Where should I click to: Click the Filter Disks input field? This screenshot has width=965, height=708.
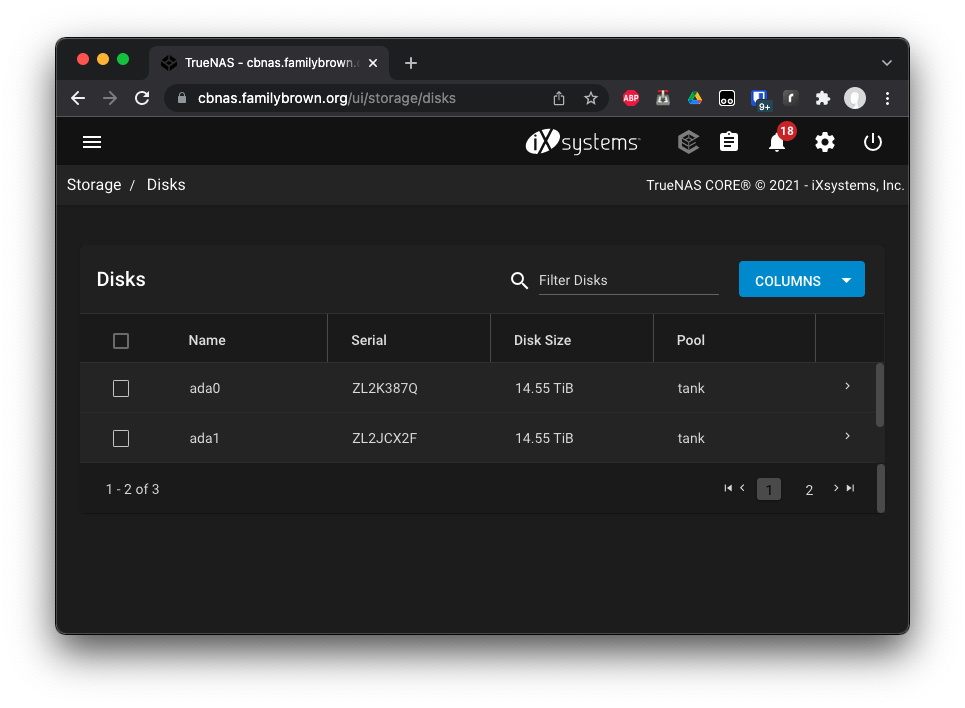pos(628,280)
